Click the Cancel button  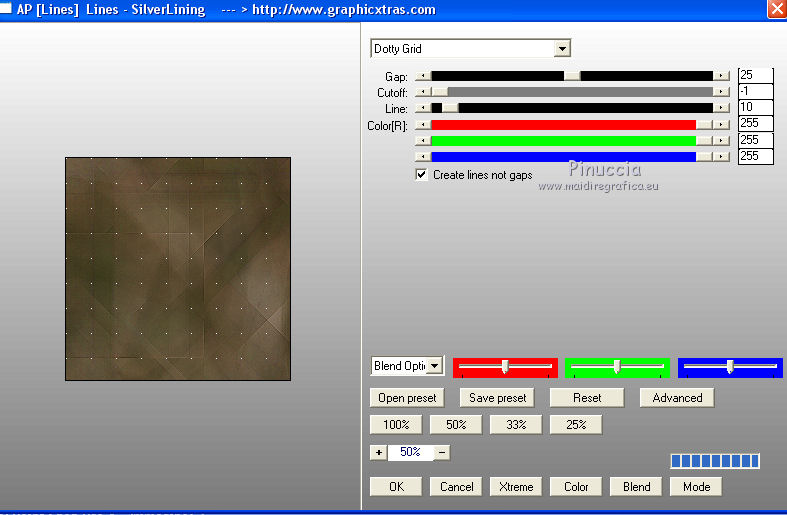(456, 487)
